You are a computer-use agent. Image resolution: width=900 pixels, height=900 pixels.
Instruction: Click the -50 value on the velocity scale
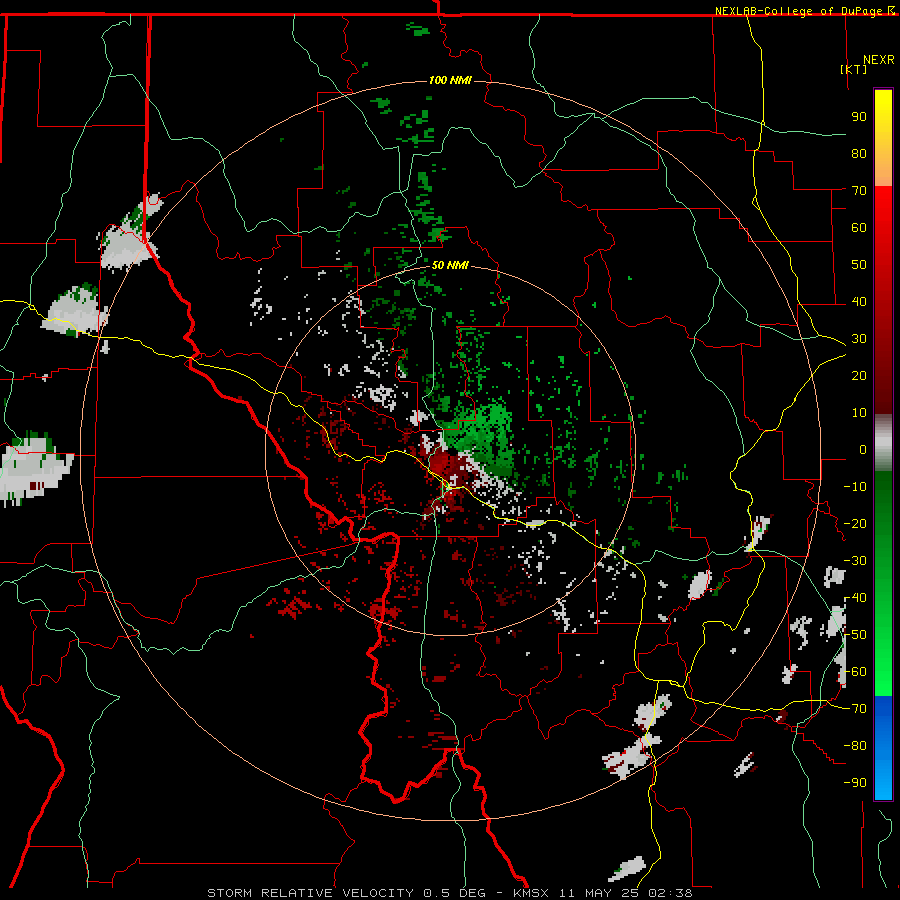855,635
